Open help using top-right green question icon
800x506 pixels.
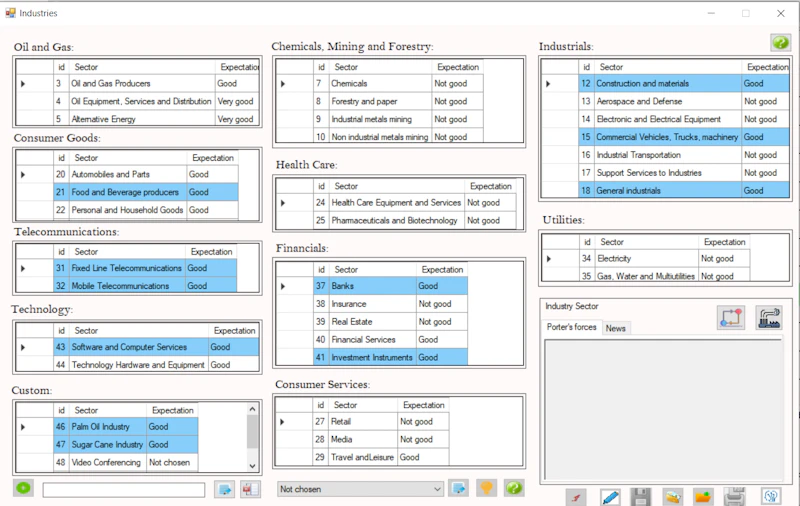pyautogui.click(x=781, y=42)
